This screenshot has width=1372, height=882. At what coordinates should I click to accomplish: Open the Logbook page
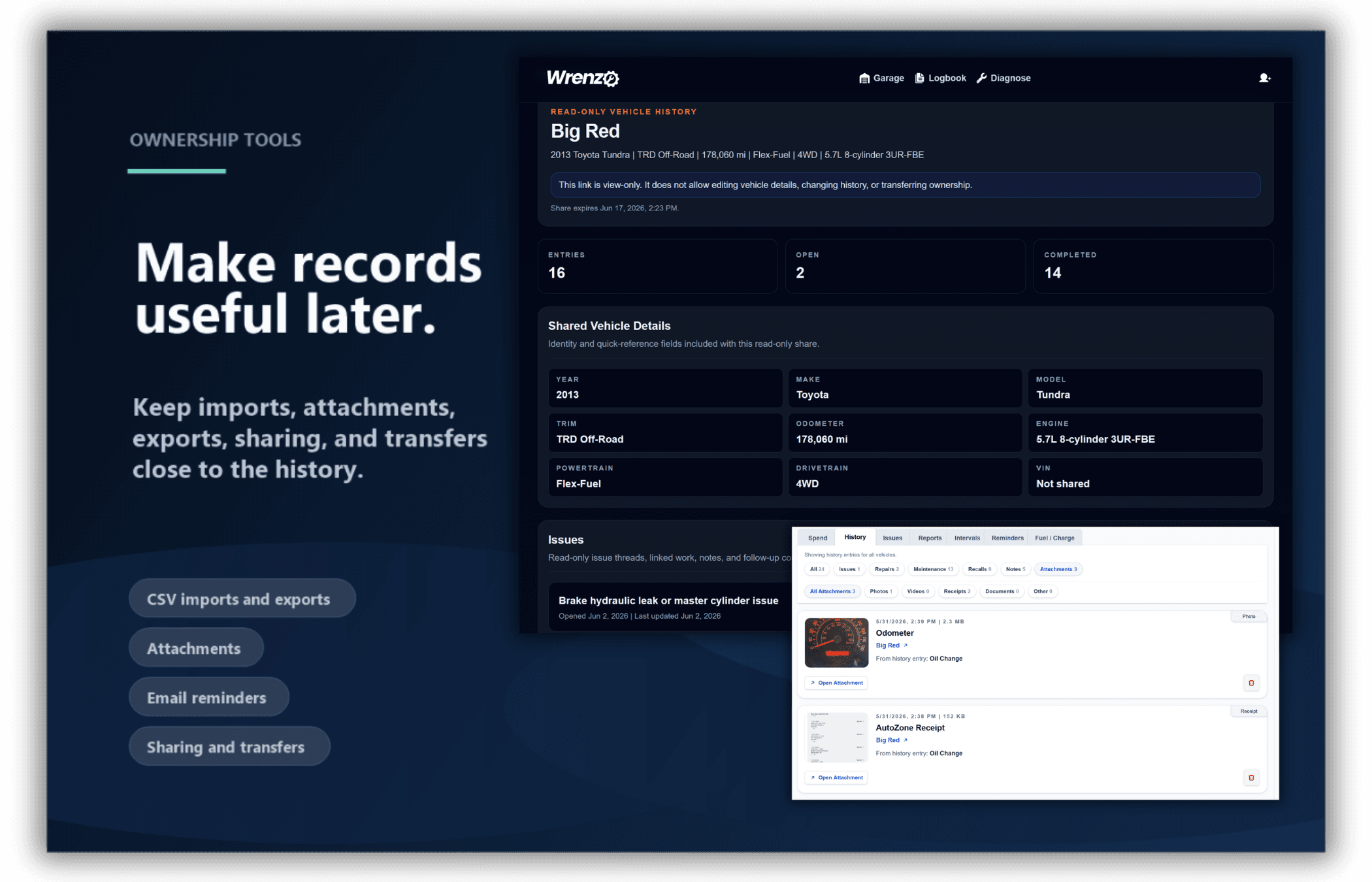pos(940,78)
